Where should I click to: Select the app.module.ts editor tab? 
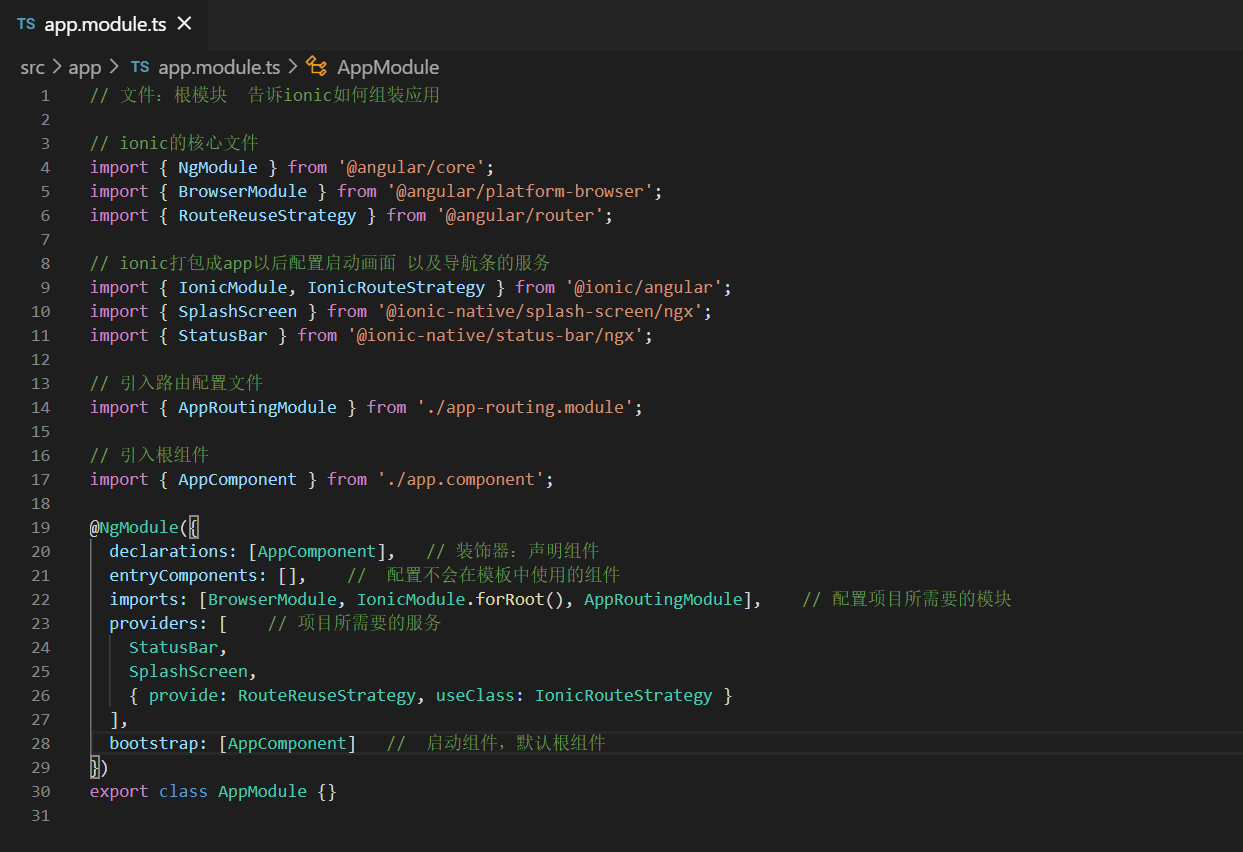pos(104,25)
